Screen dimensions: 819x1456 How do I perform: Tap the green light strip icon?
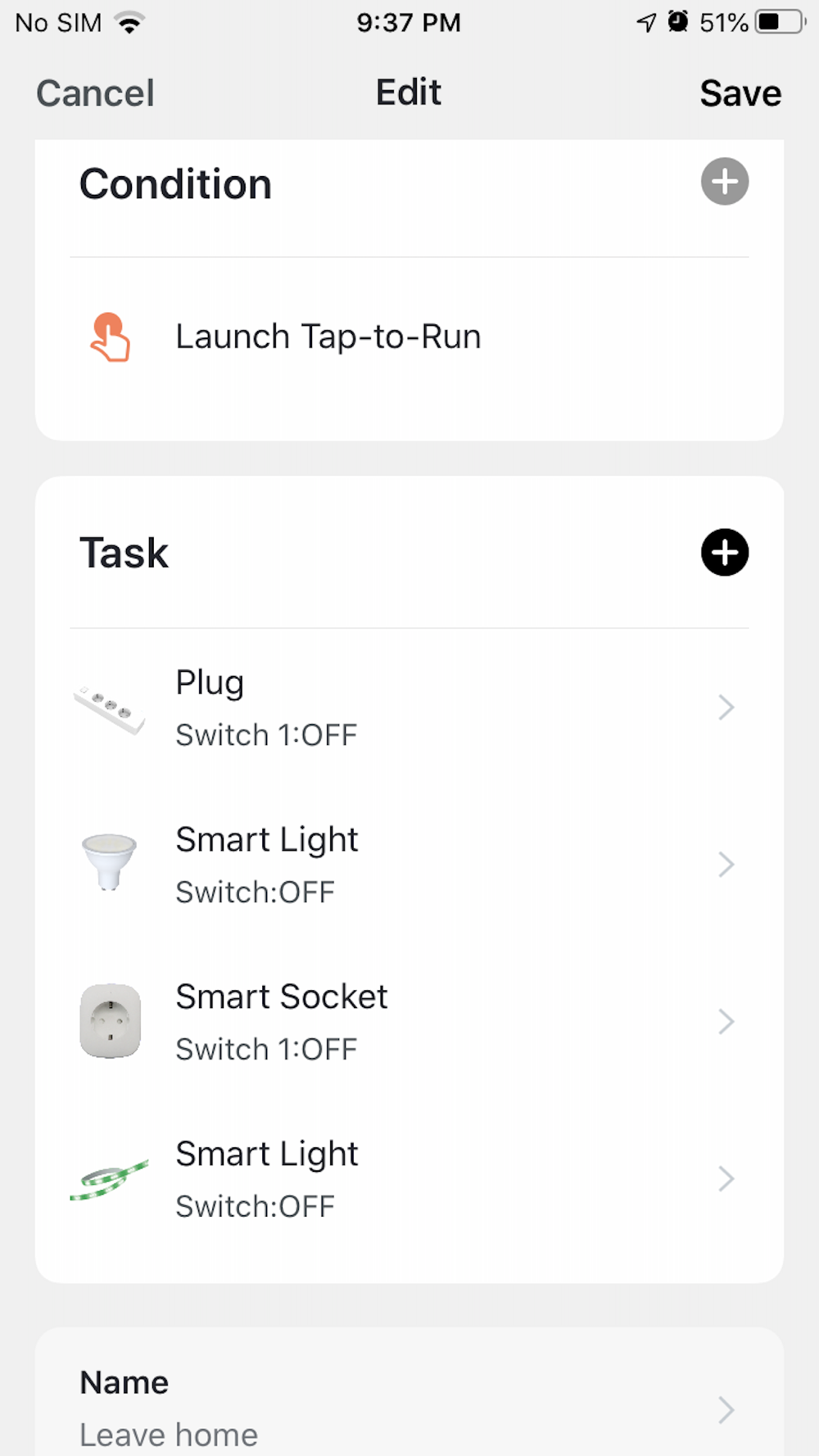[110, 1180]
